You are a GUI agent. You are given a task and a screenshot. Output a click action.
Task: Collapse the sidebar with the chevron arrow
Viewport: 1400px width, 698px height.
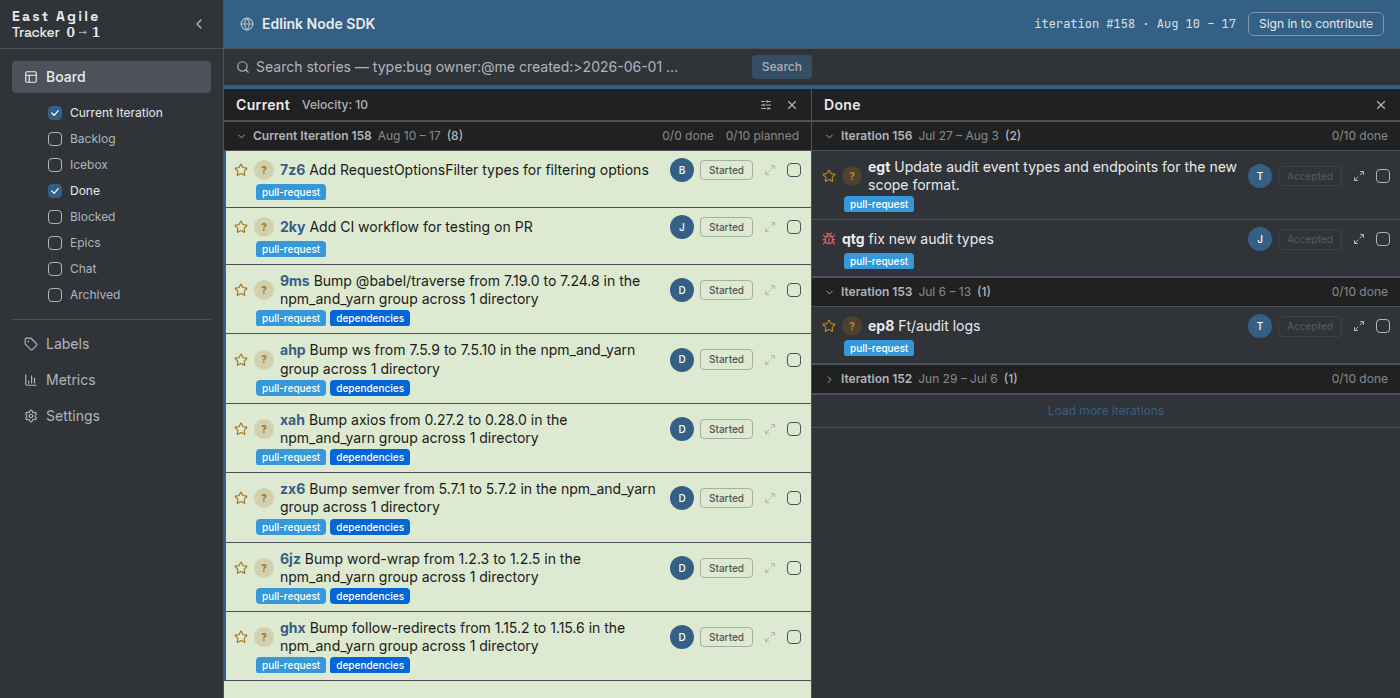coord(199,24)
